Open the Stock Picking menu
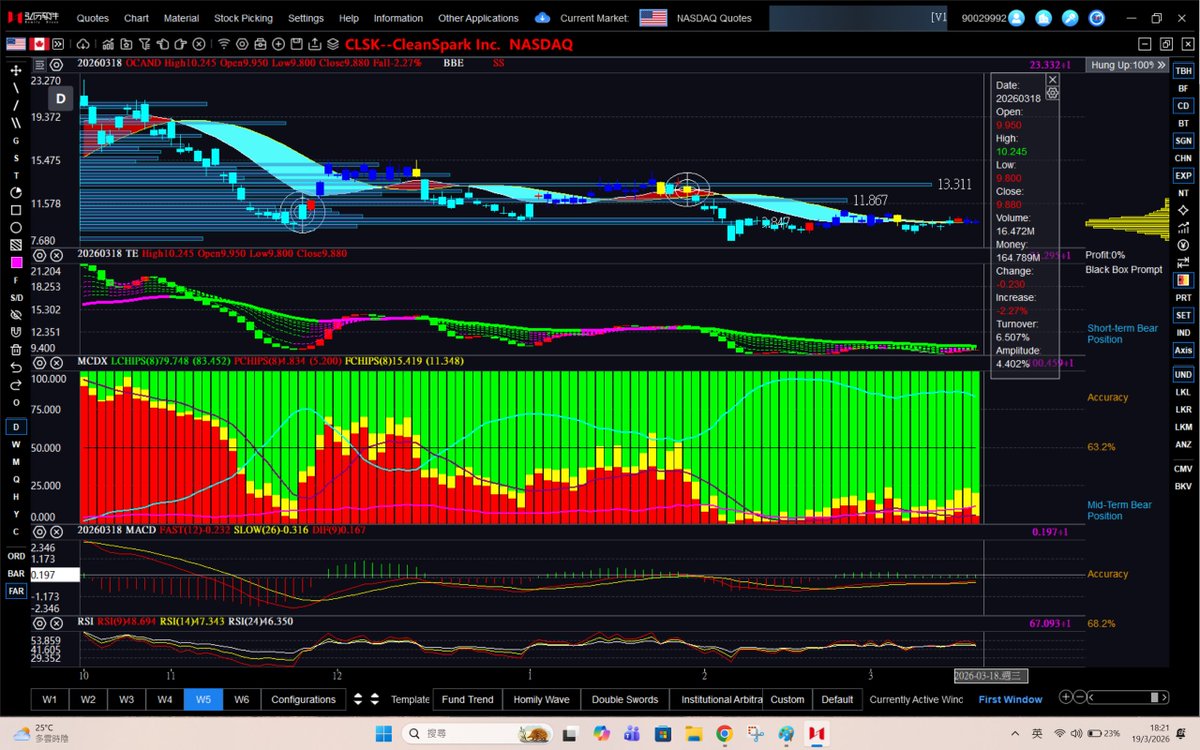This screenshot has width=1200, height=750. pyautogui.click(x=243, y=18)
